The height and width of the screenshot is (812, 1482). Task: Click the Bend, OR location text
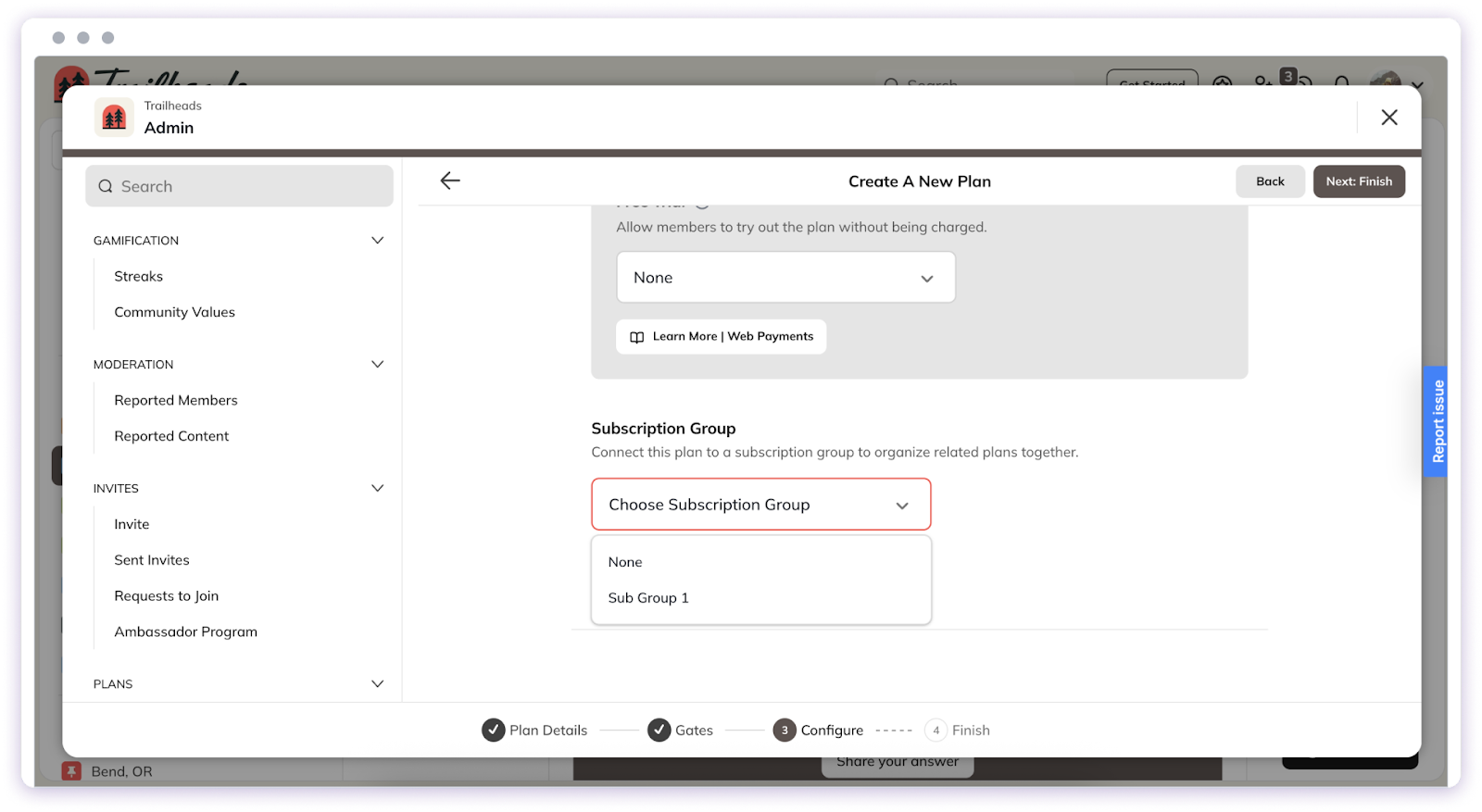[x=121, y=771]
